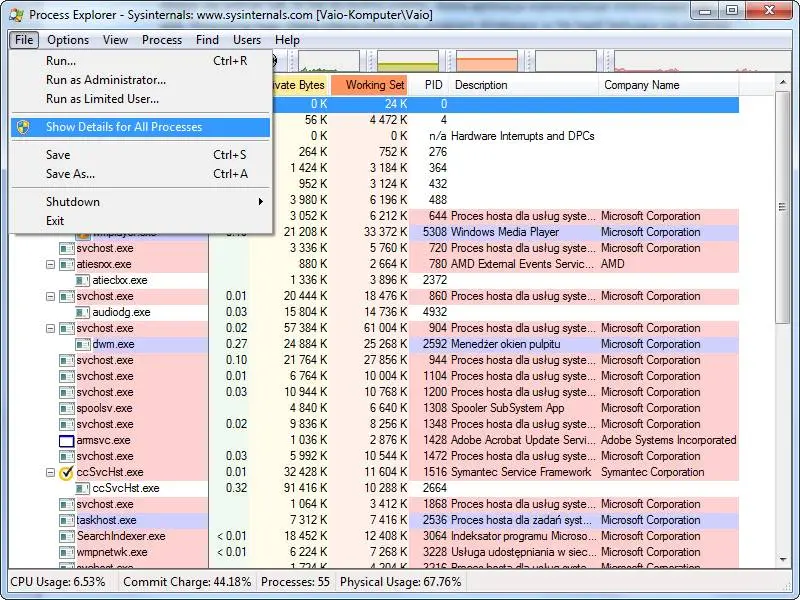
Task: Click the Company Name column header
Action: [x=641, y=85]
